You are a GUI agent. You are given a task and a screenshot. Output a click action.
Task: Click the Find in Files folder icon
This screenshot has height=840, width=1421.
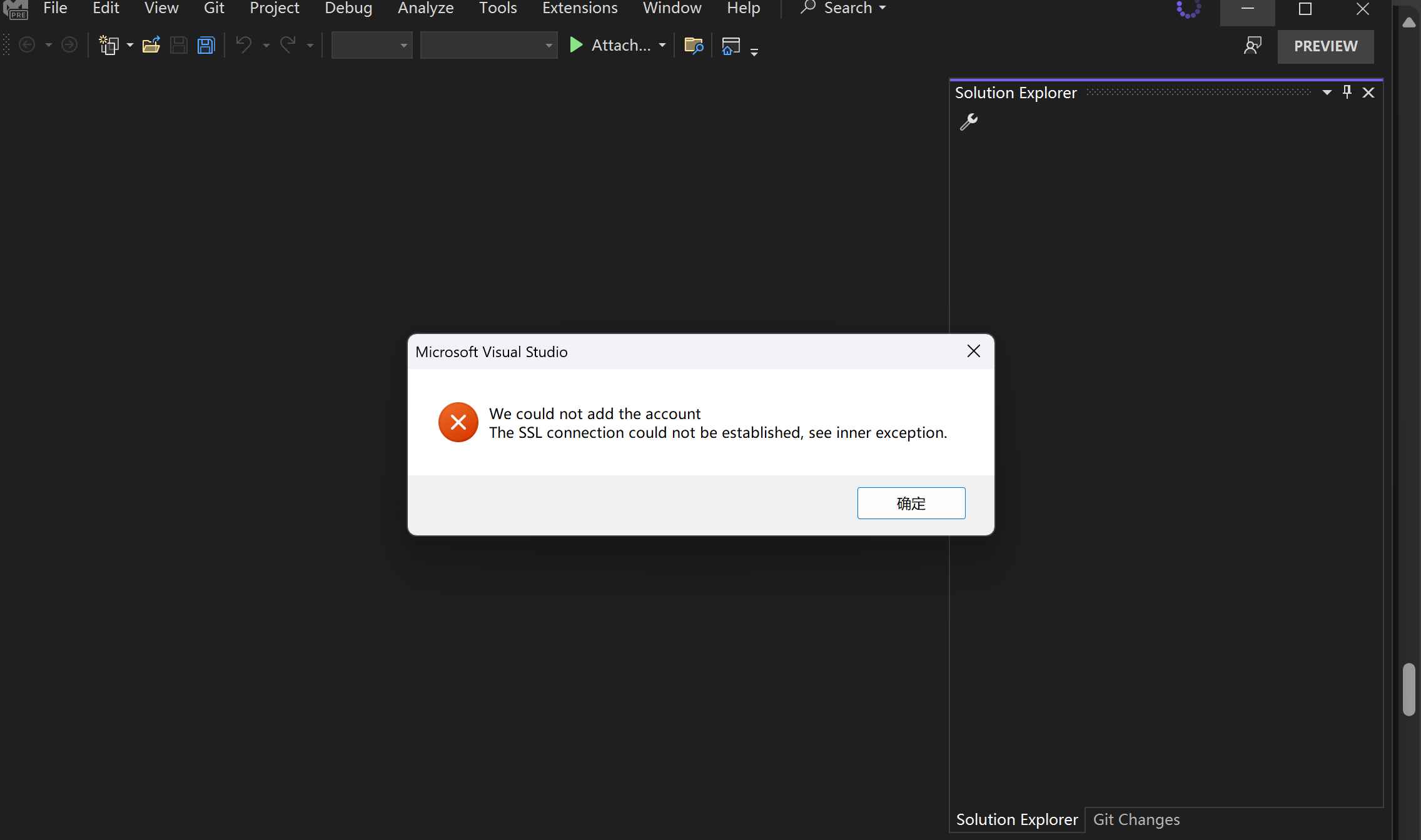click(x=694, y=46)
